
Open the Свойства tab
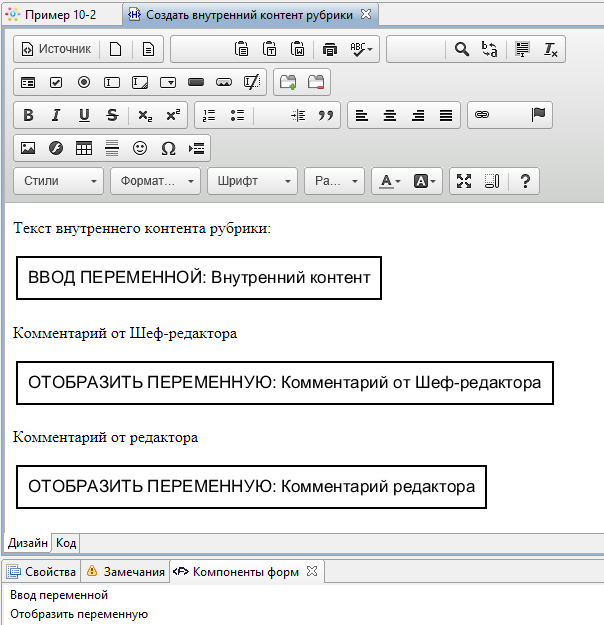click(42, 572)
